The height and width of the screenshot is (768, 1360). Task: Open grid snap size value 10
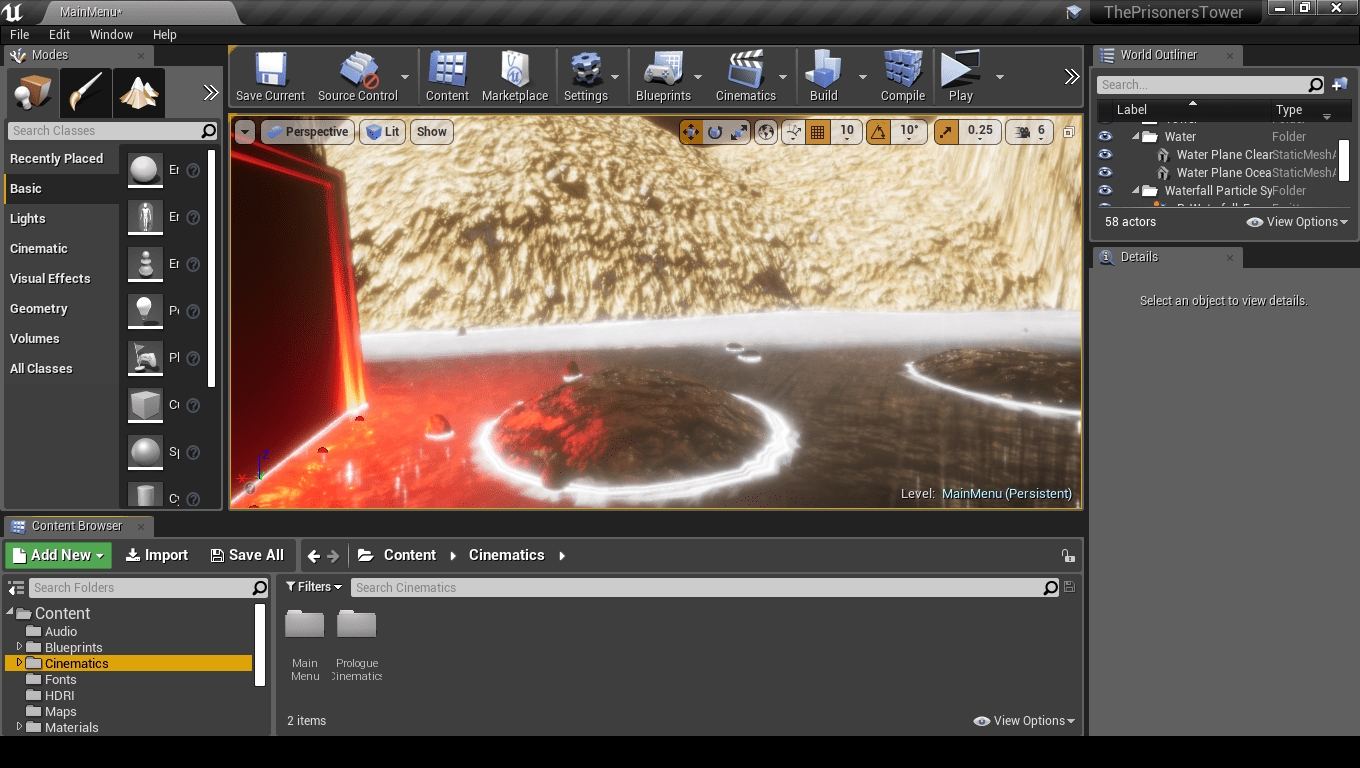click(847, 132)
